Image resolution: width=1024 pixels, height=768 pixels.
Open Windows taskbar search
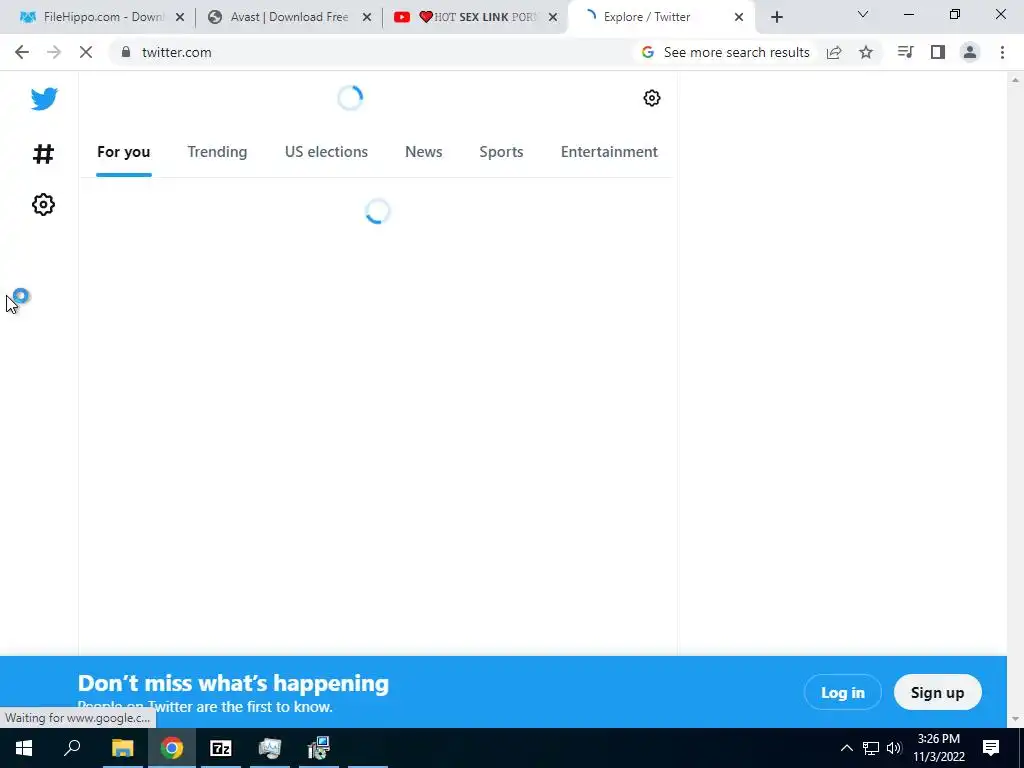72,748
